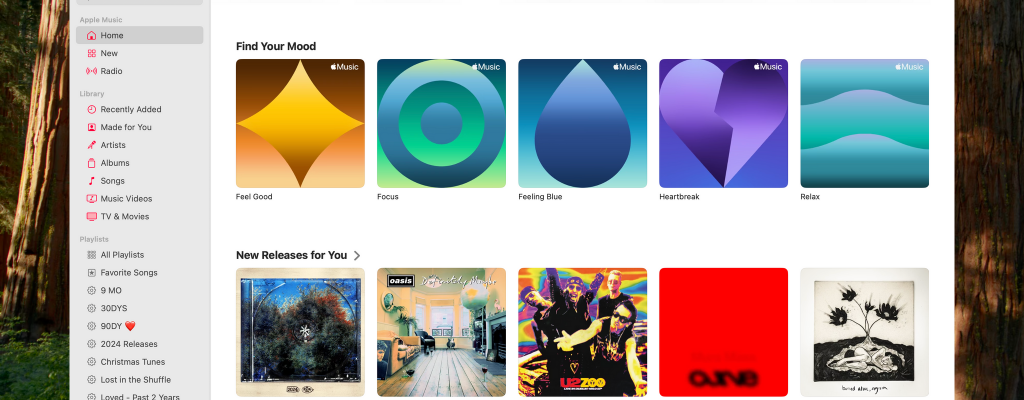Viewport: 1024px width, 400px height.
Task: Open Recently Added clock icon
Action: [91, 110]
